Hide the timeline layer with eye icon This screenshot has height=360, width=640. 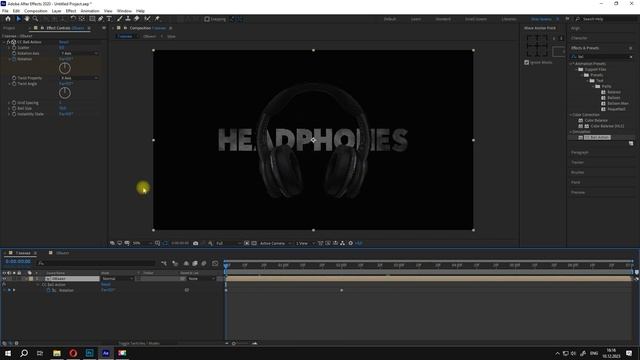[4, 279]
